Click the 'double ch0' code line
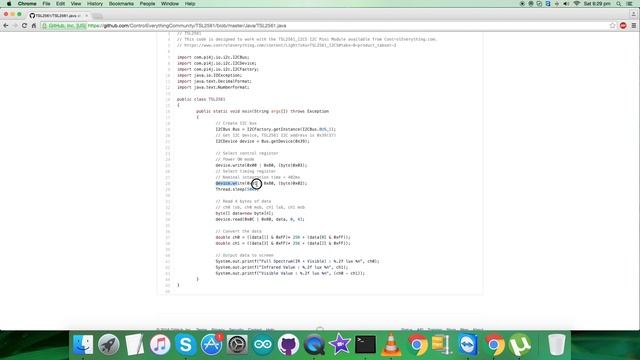The image size is (640, 360). 283,238
